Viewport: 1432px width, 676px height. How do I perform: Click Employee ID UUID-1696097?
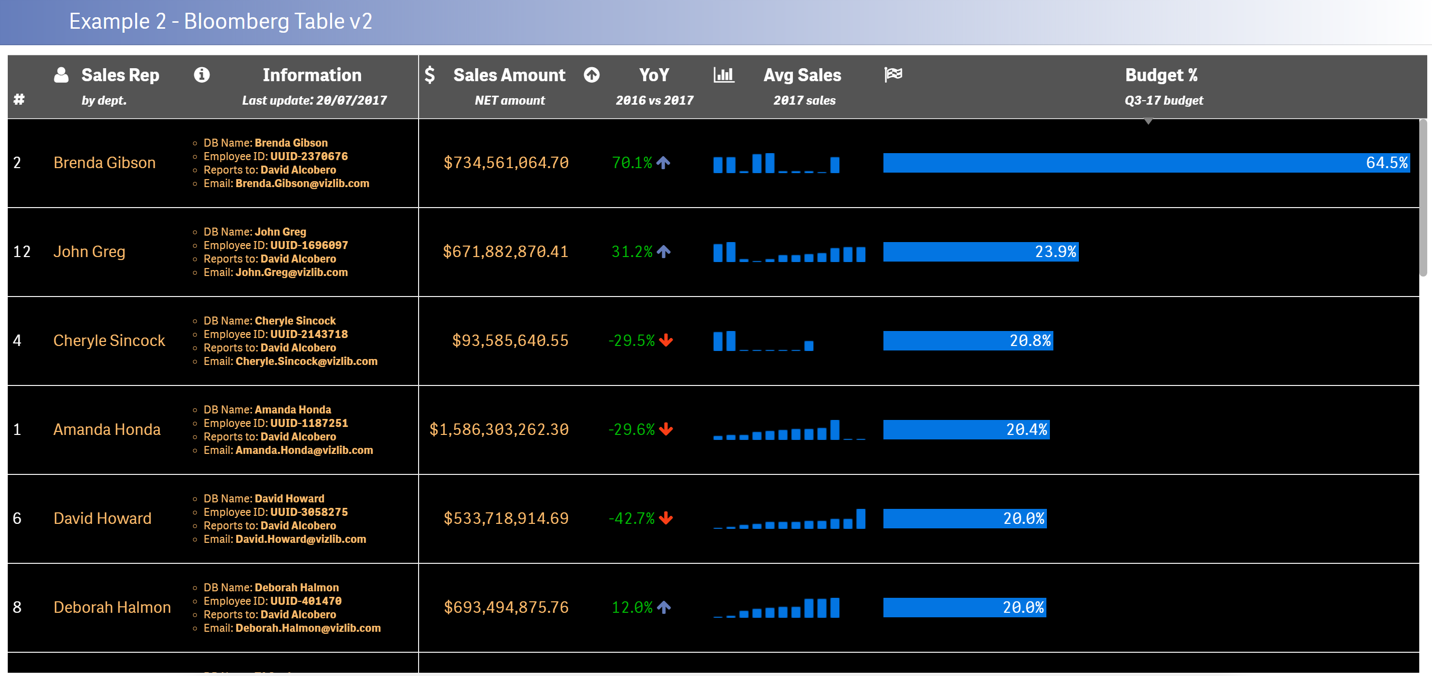click(x=309, y=246)
